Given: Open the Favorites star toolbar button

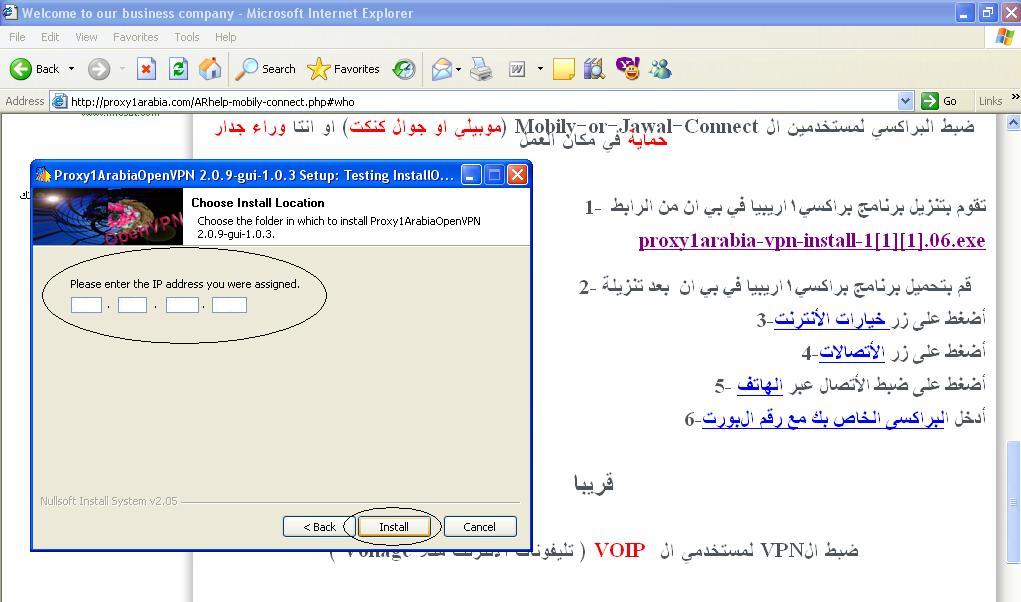Looking at the screenshot, I should [343, 68].
